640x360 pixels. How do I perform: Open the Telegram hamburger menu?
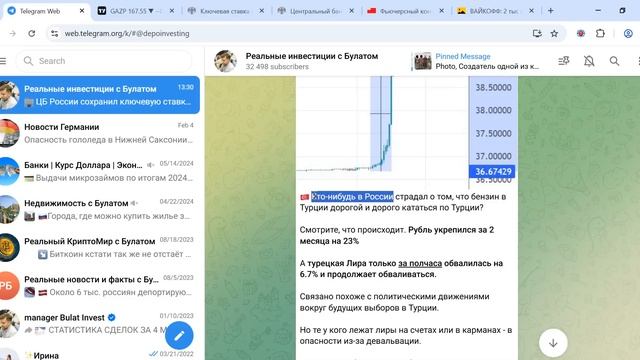[3, 61]
